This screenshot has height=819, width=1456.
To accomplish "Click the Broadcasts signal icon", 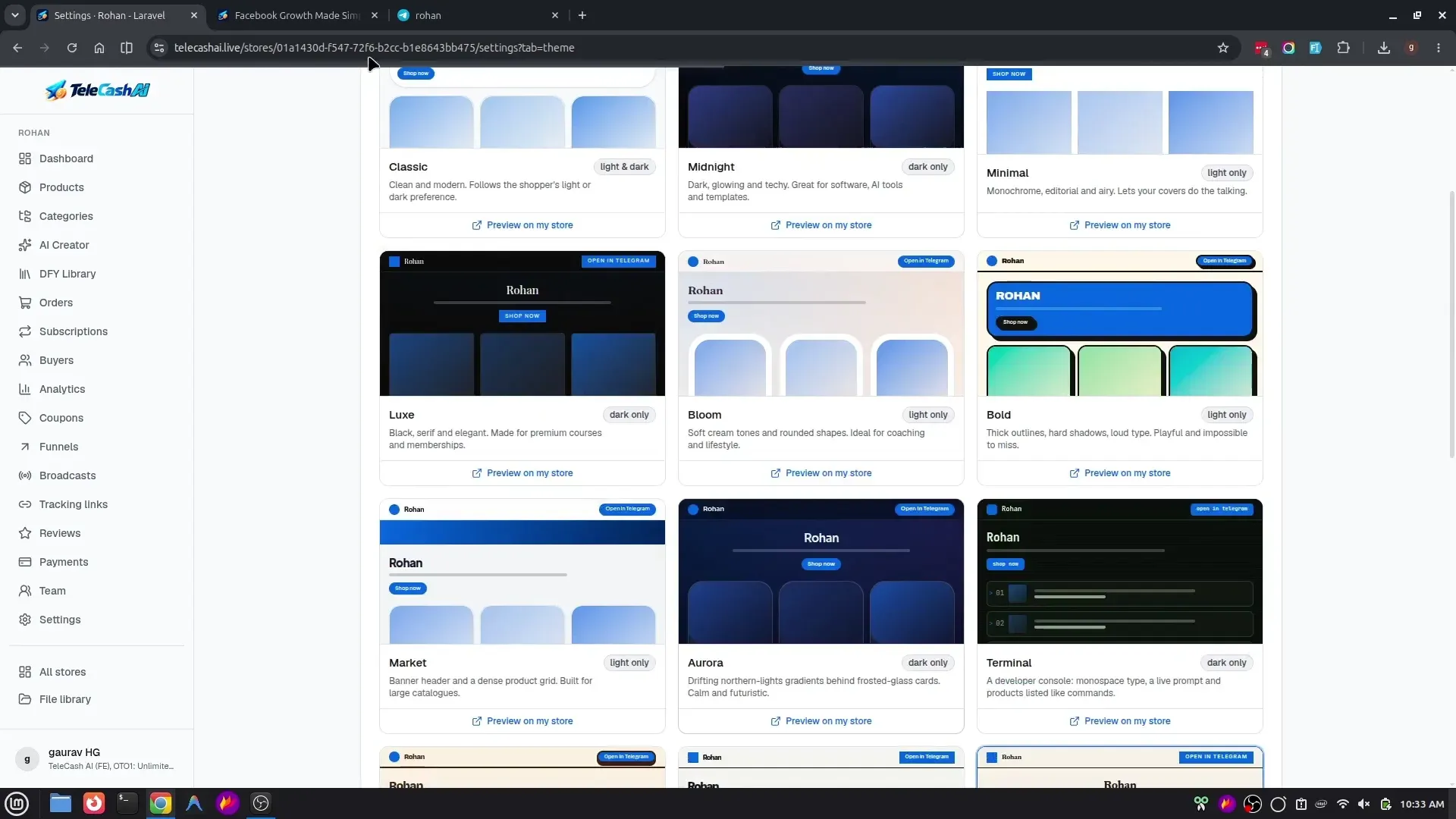I will pos(25,475).
